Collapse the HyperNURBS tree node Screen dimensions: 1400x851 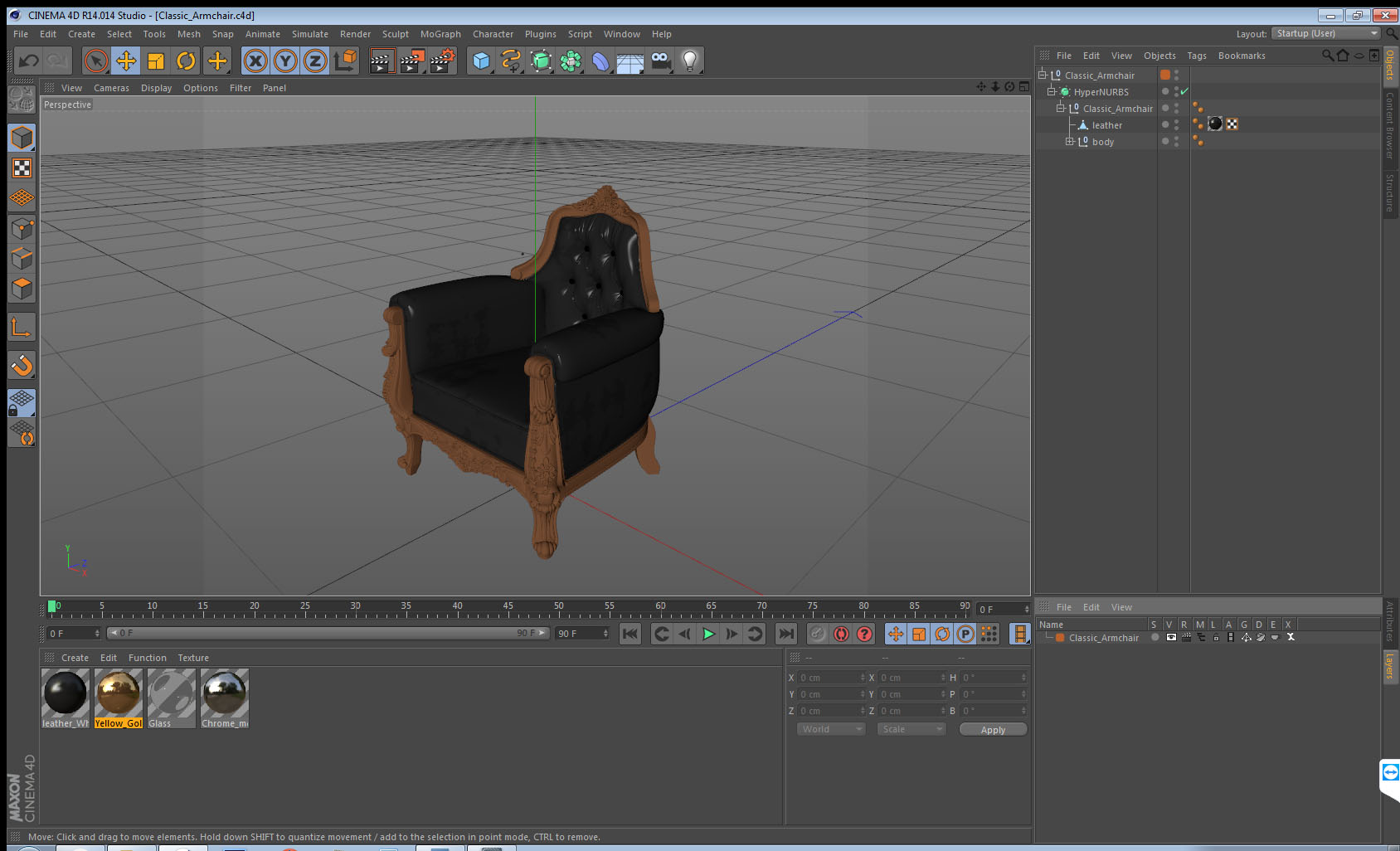(1052, 91)
